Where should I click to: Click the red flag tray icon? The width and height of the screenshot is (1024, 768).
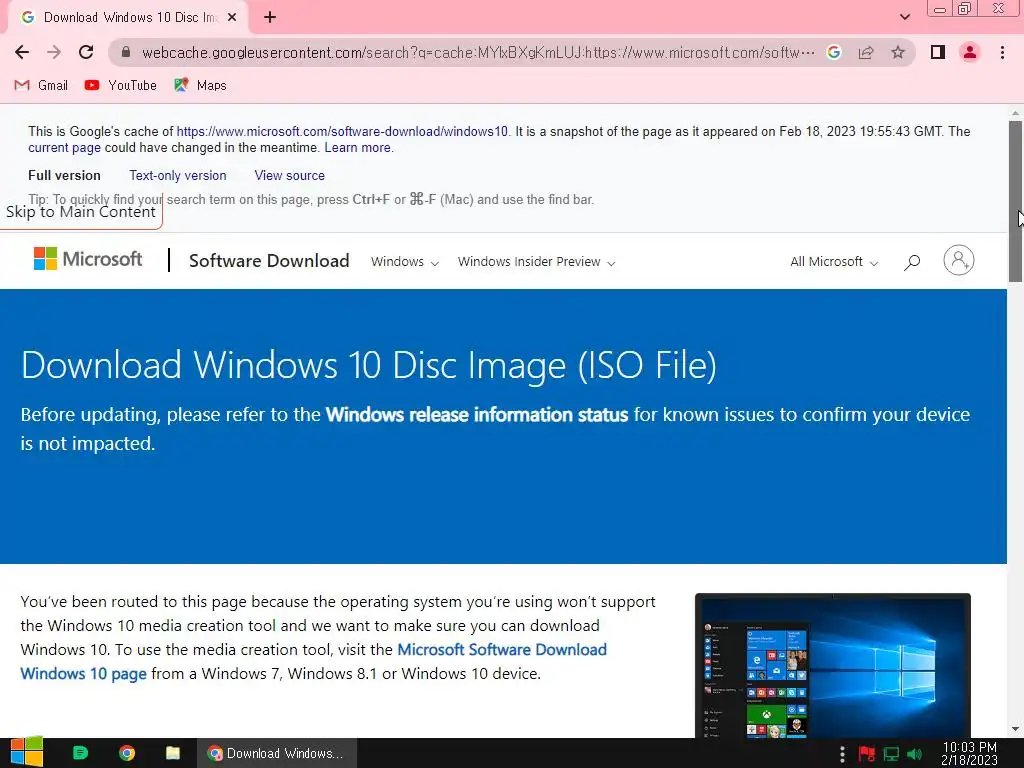tap(867, 754)
